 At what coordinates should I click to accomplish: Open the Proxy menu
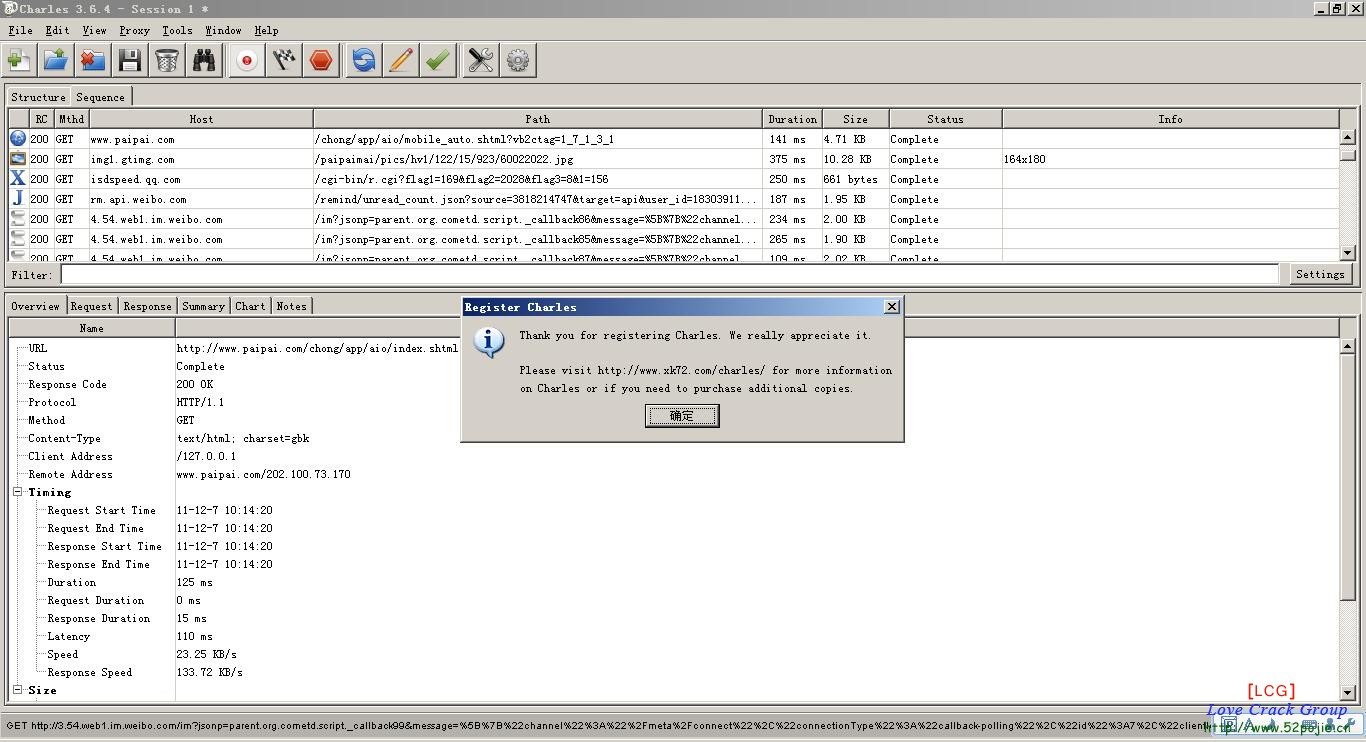[x=135, y=30]
